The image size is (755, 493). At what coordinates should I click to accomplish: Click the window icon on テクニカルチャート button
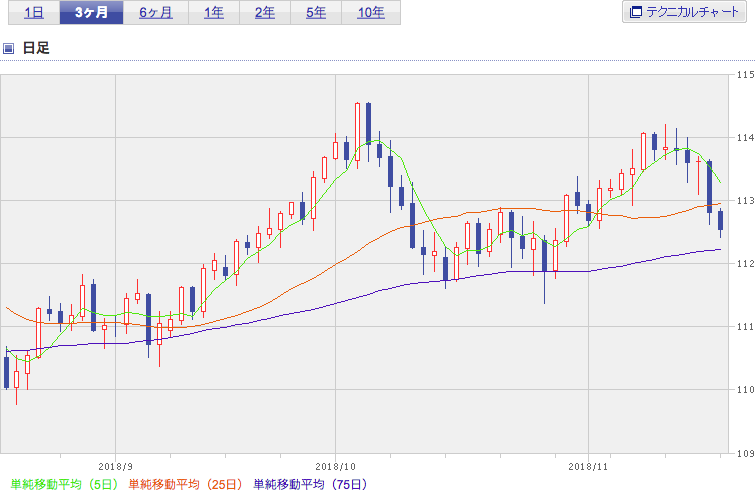pyautogui.click(x=636, y=12)
